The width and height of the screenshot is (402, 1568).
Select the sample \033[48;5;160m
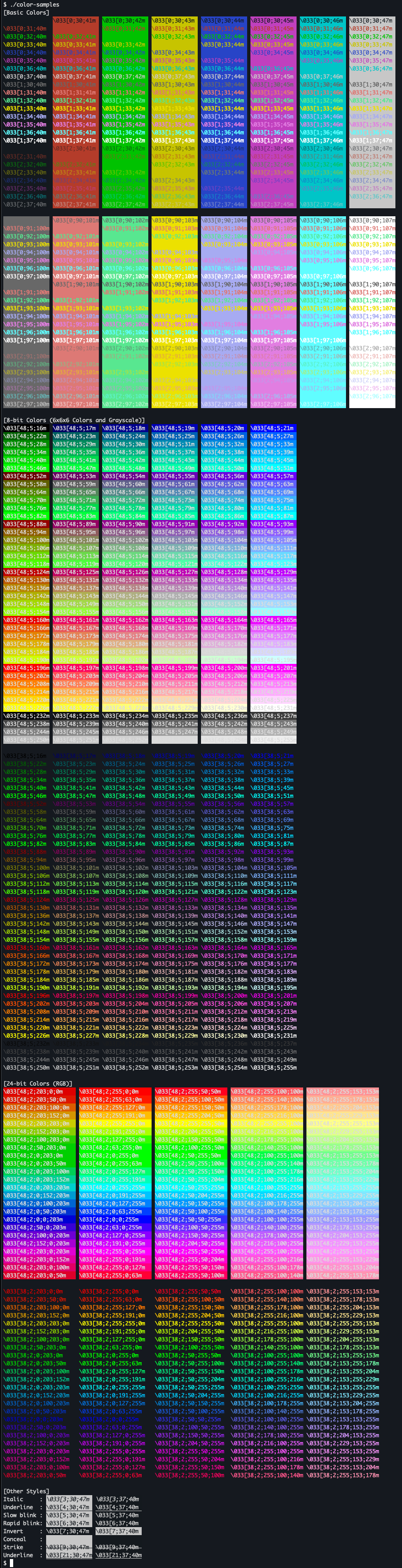(x=26, y=620)
